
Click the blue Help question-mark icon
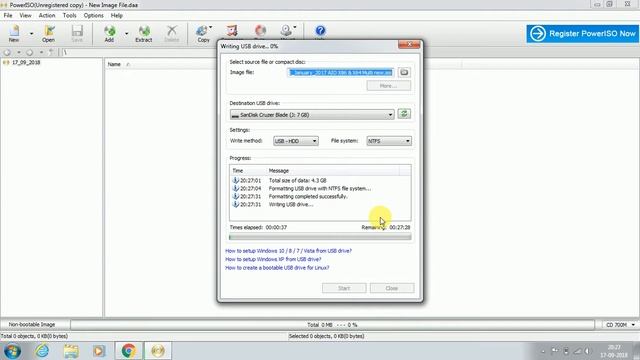(x=320, y=31)
